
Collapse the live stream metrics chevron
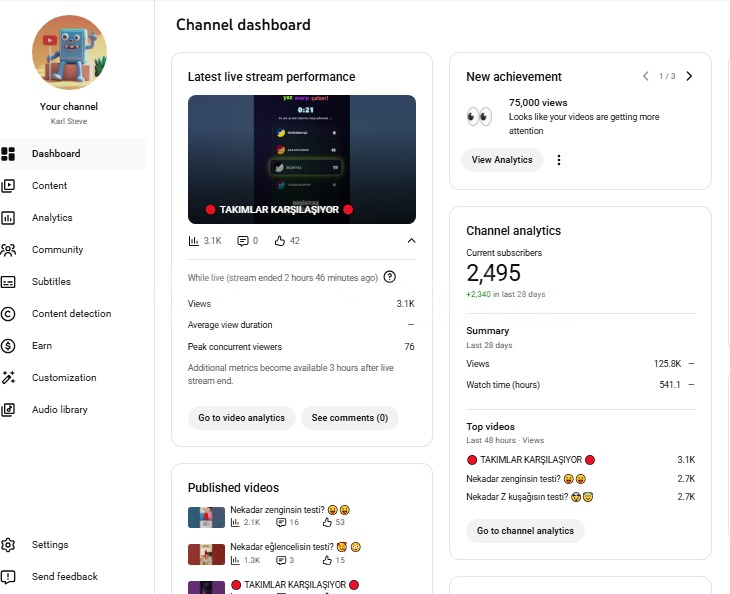point(410,241)
